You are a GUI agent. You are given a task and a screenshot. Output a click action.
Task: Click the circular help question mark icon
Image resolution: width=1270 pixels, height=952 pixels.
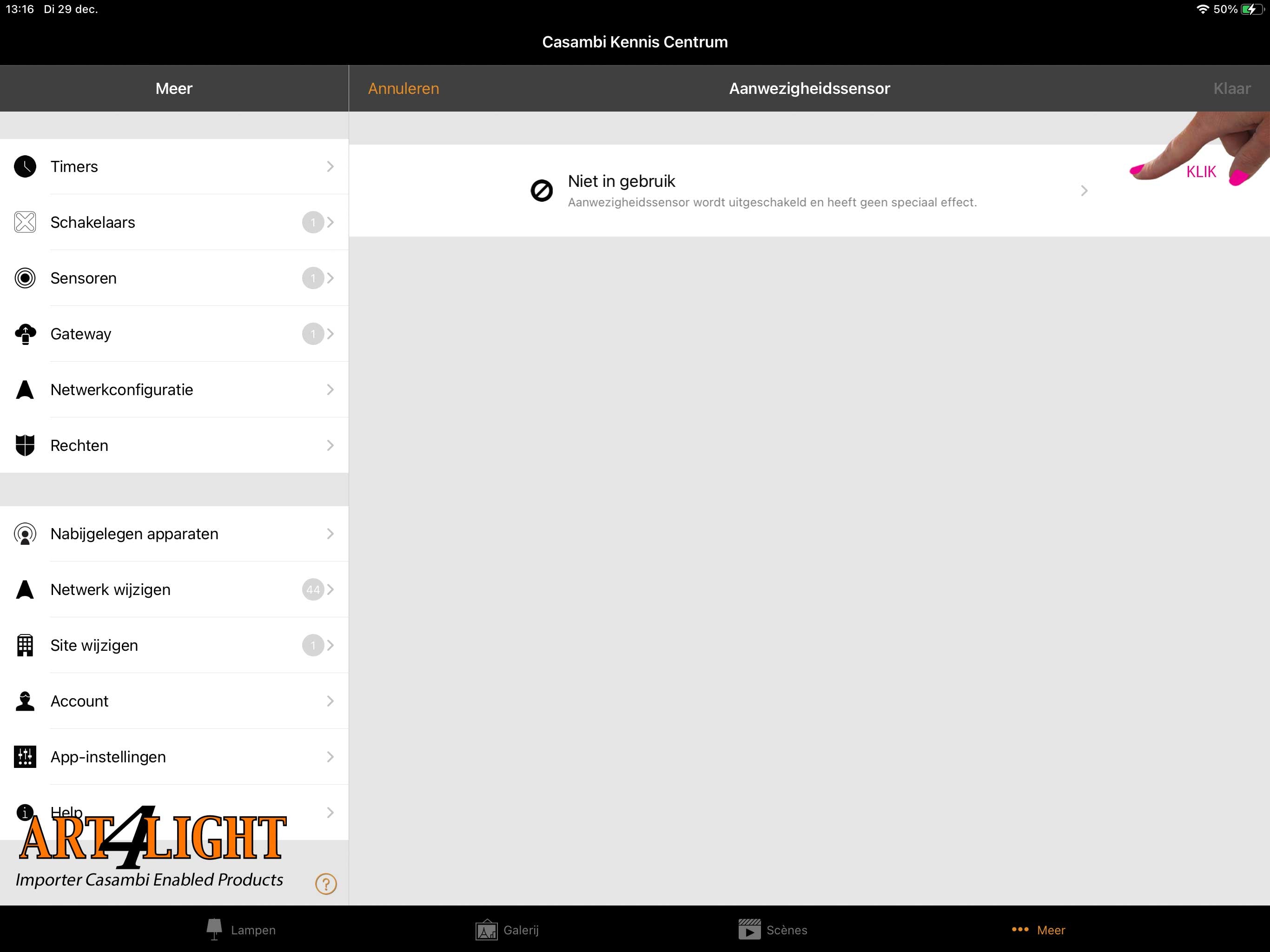326,883
